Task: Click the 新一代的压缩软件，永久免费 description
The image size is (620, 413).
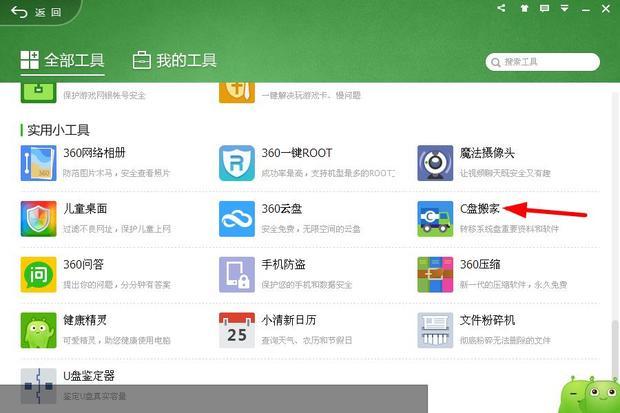Action: click(x=514, y=285)
